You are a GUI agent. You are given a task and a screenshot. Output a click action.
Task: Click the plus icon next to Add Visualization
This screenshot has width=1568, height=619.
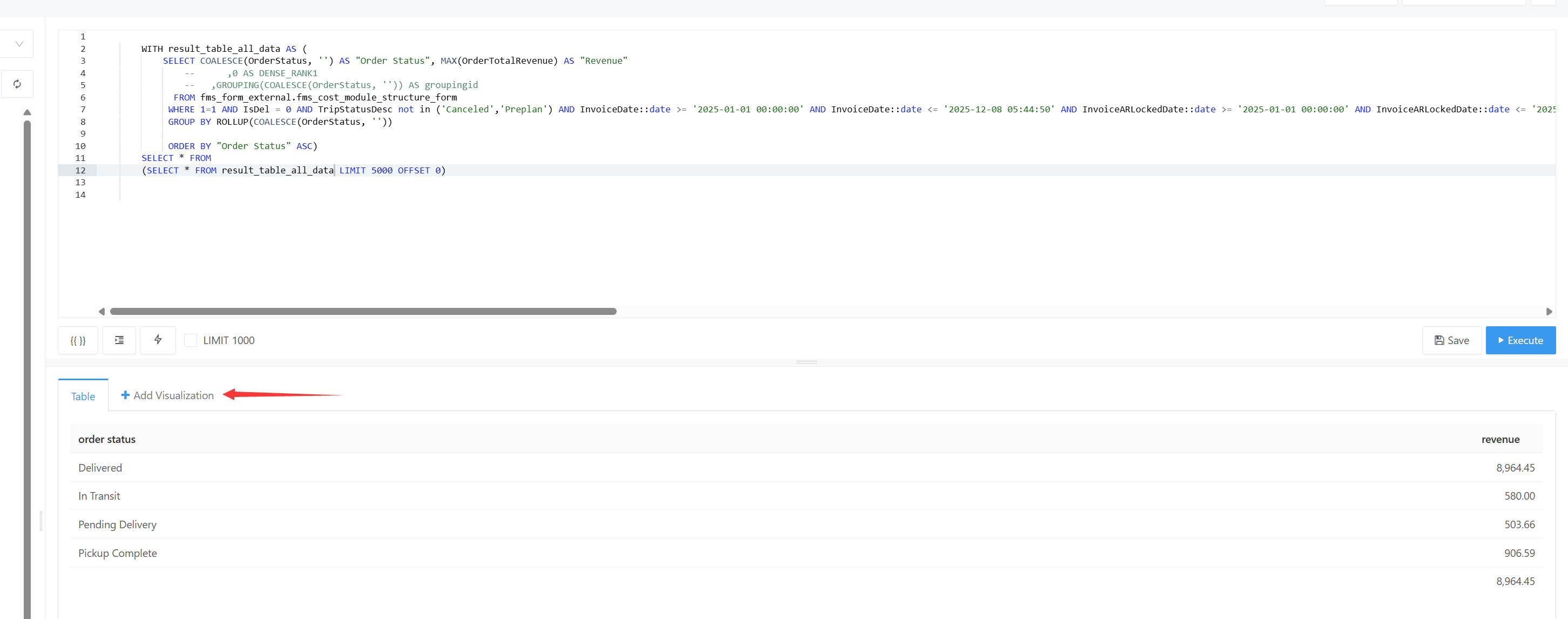pyautogui.click(x=125, y=395)
